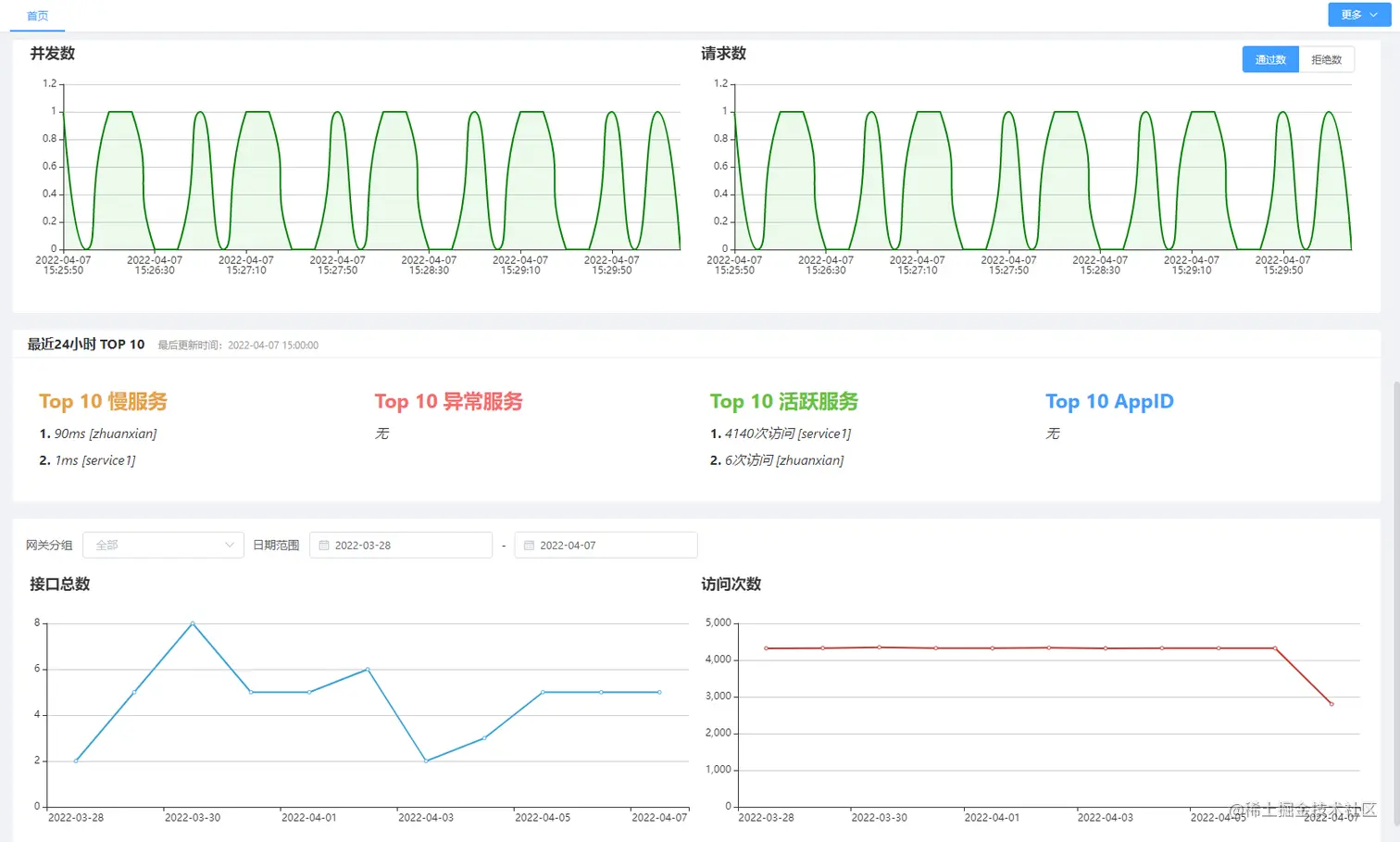Open the 网关分组 dropdown showing 全部
This screenshot has width=1400, height=842.
[163, 545]
